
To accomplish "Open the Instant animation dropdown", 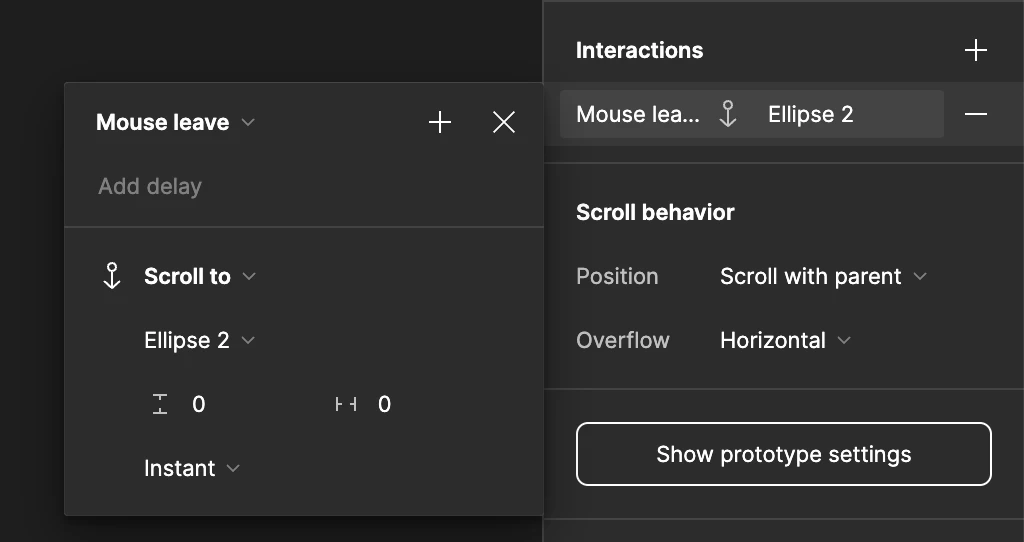I will (192, 469).
